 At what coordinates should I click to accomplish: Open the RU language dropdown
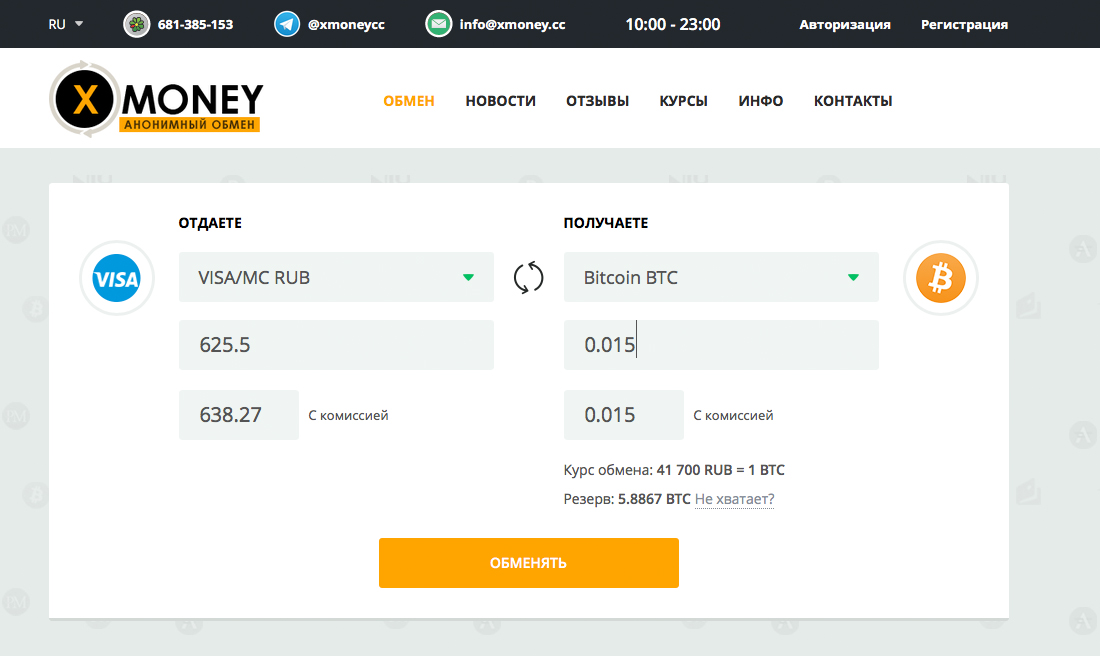pos(66,24)
